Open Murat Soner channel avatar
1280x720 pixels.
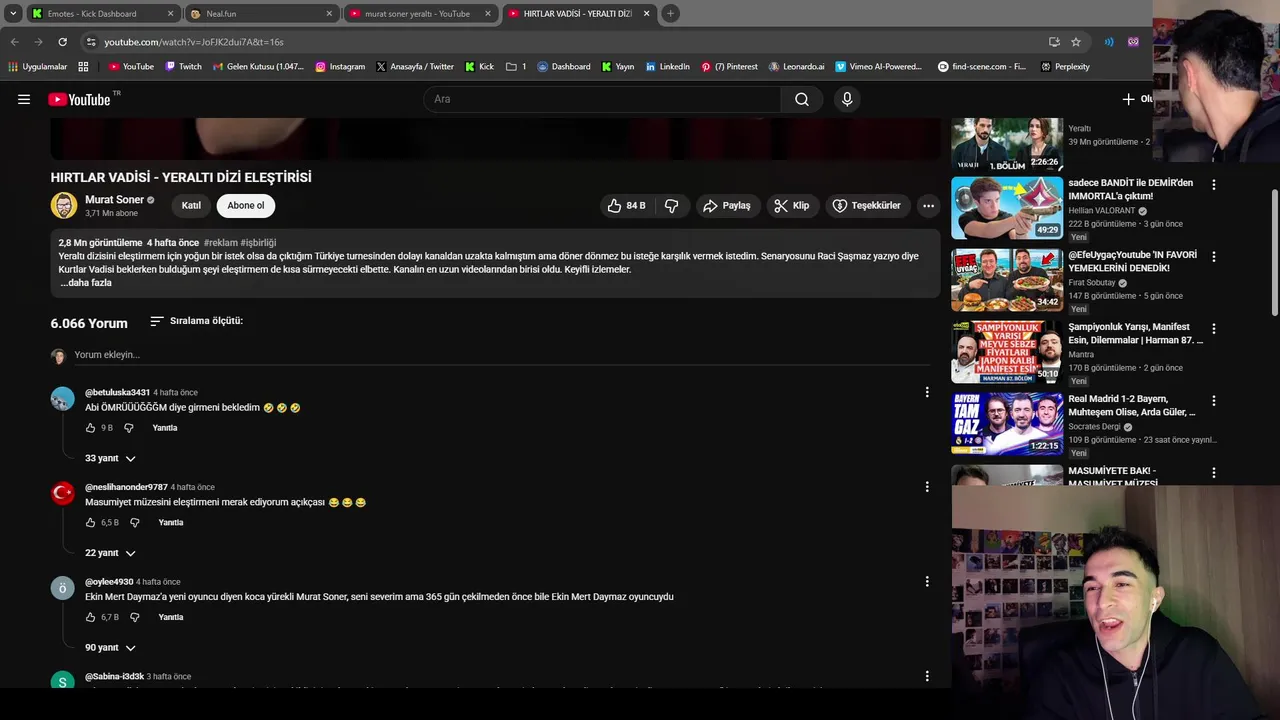click(64, 205)
